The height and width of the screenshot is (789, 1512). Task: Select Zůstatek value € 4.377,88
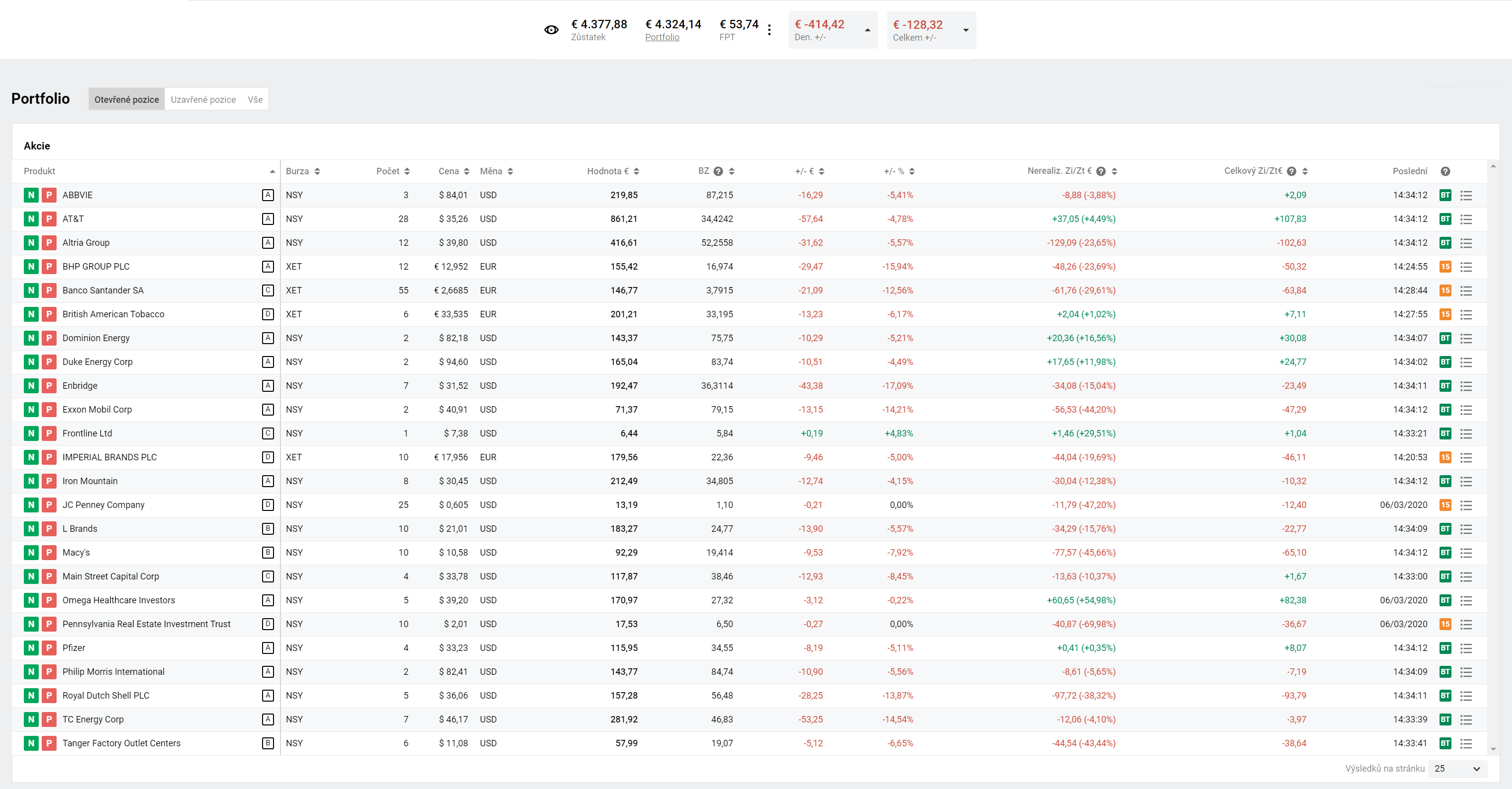point(599,24)
